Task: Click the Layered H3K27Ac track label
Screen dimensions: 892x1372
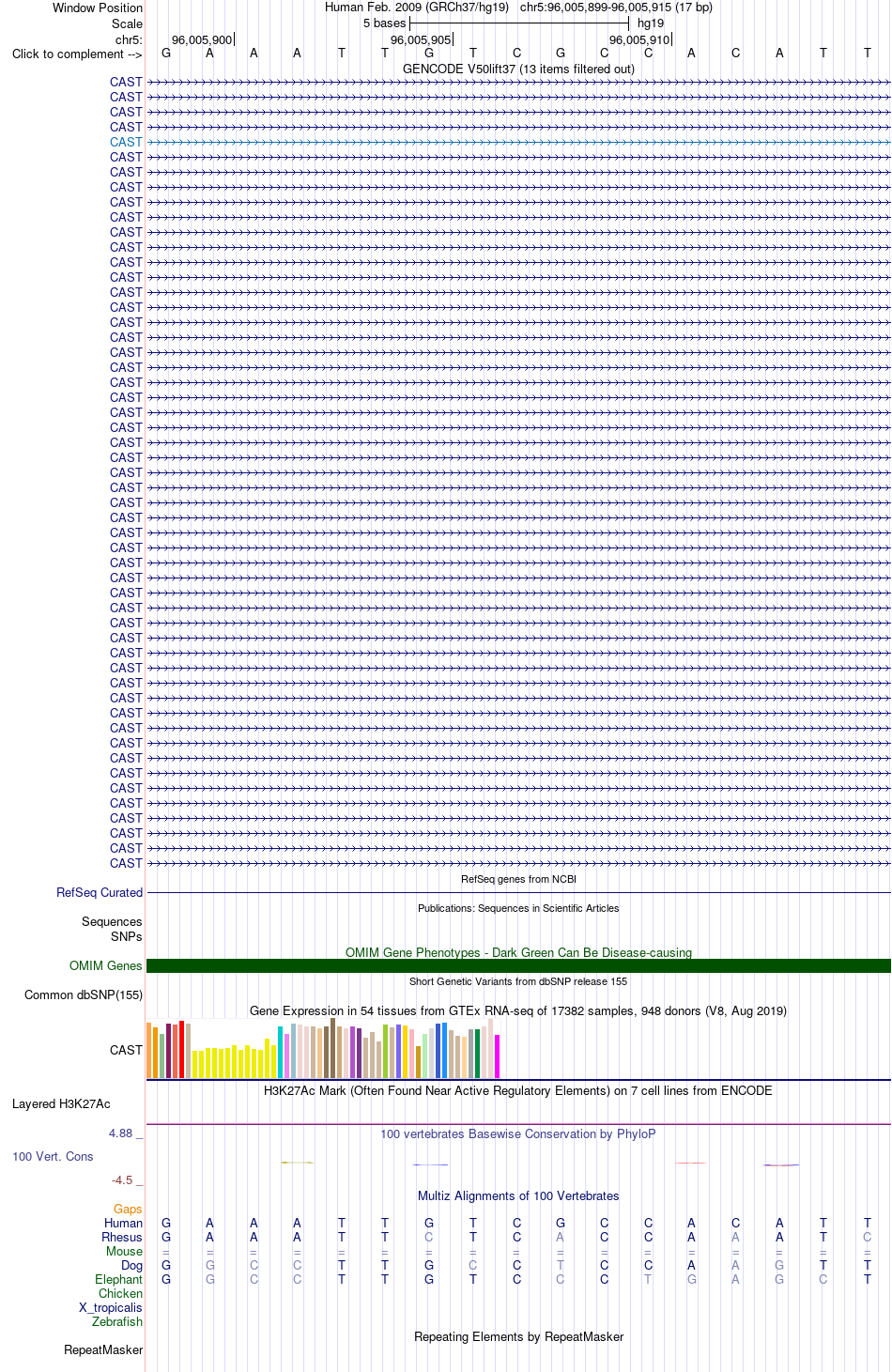Action: tap(61, 1104)
